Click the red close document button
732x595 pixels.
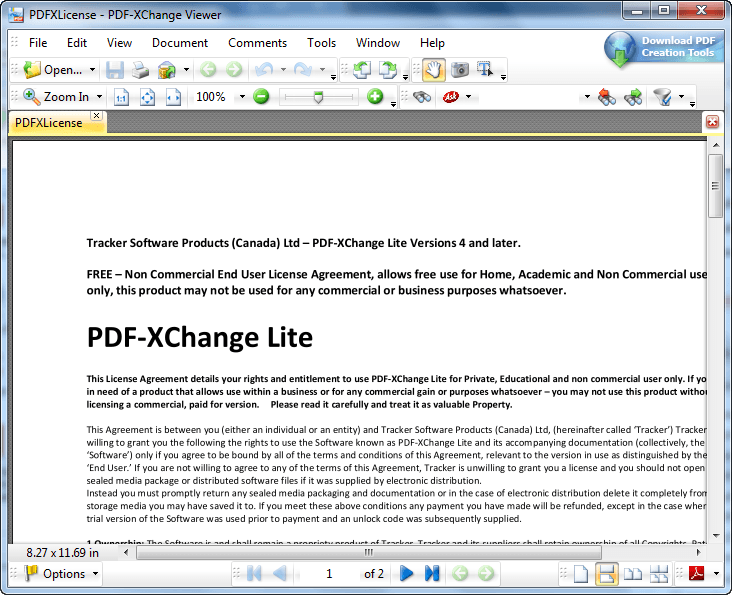pyautogui.click(x=712, y=122)
